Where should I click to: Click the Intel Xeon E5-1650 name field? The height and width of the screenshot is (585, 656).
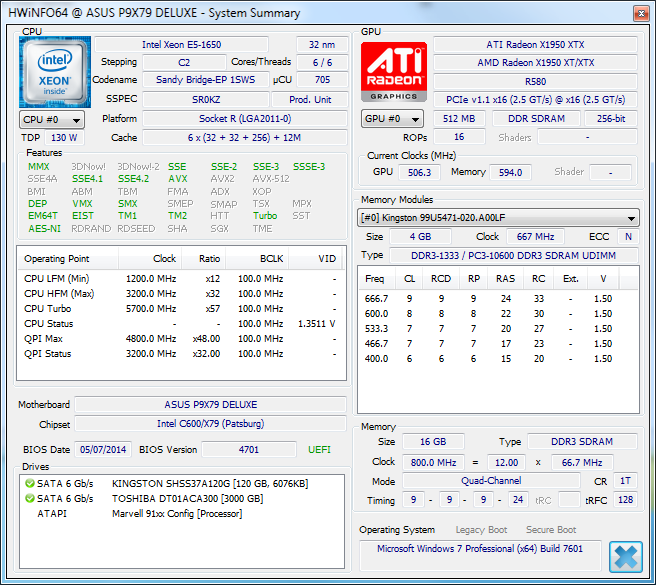(x=182, y=45)
